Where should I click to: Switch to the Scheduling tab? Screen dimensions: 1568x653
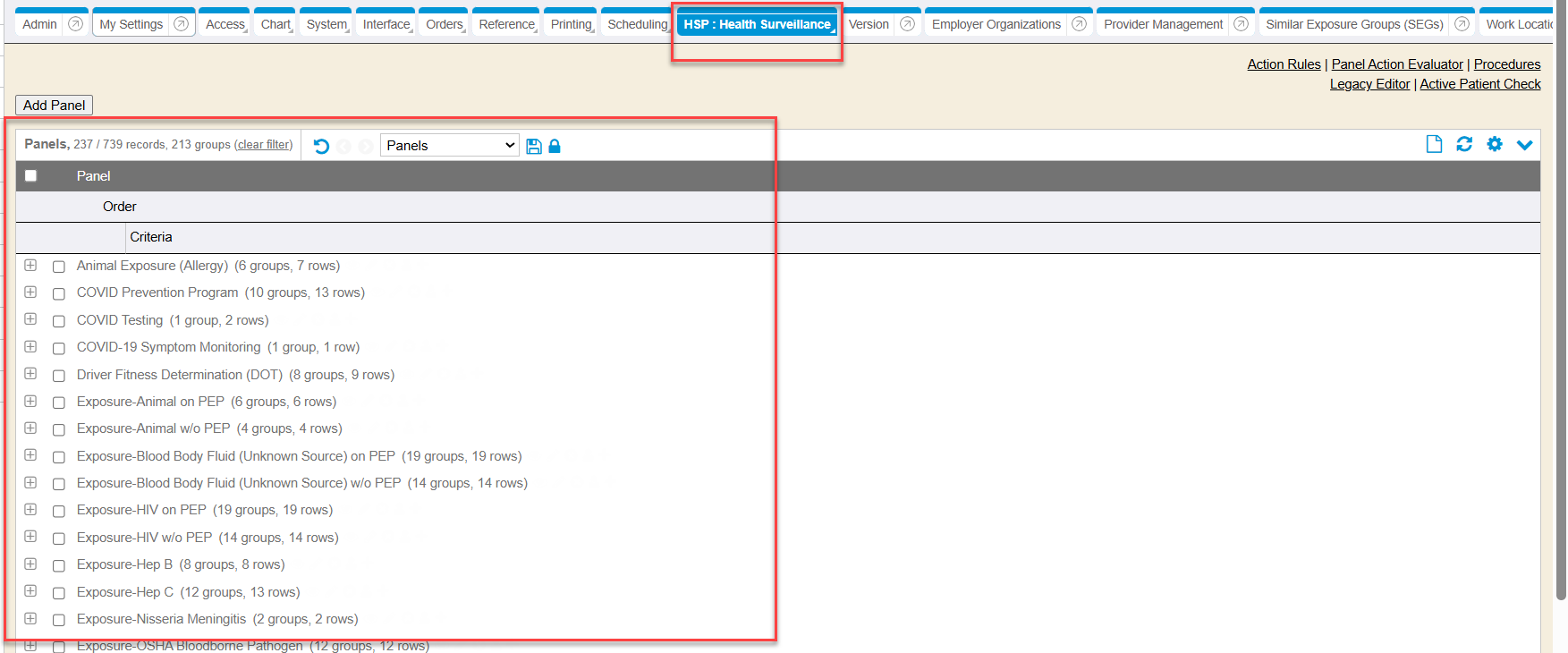pyautogui.click(x=637, y=24)
